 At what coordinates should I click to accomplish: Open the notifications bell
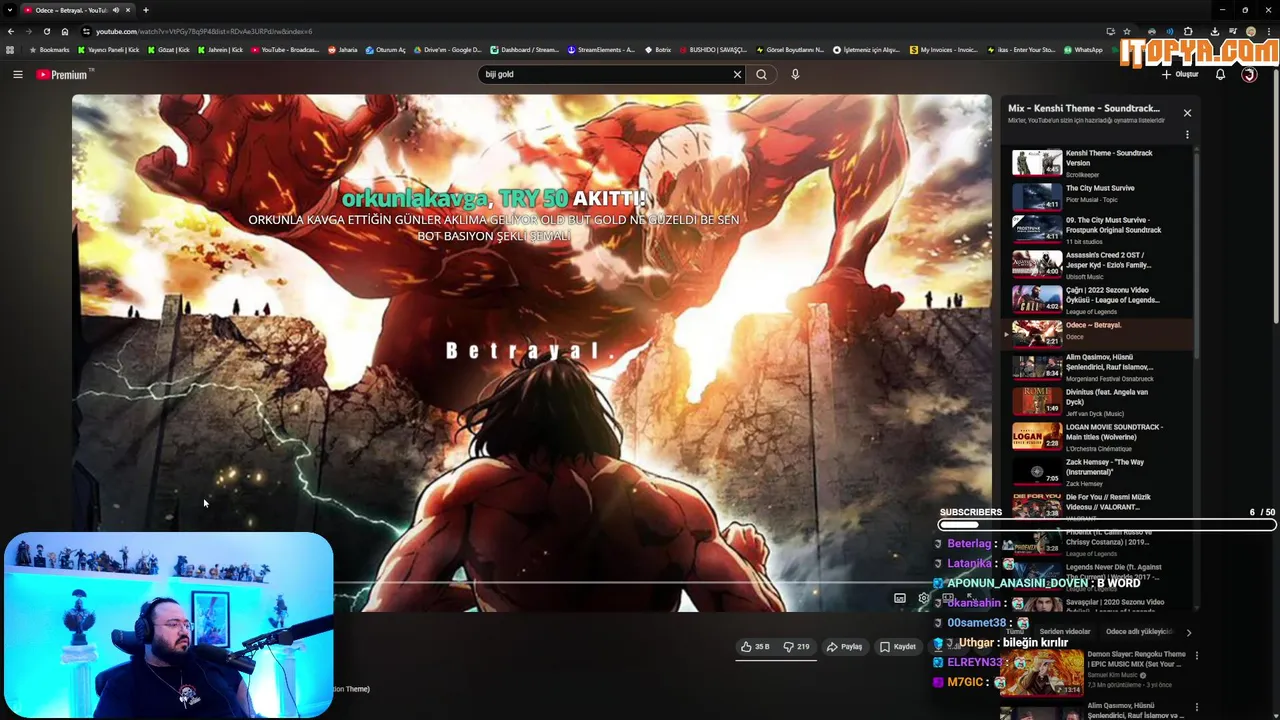coord(1220,74)
